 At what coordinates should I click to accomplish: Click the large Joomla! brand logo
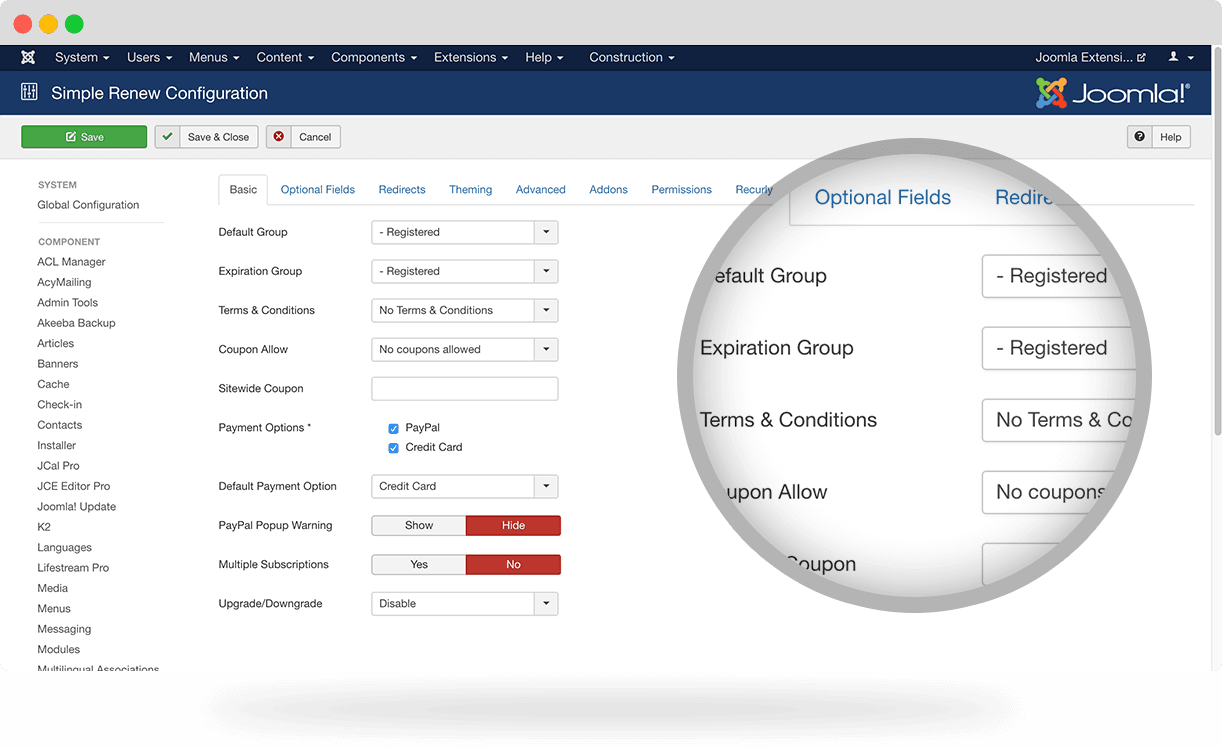(x=1112, y=93)
